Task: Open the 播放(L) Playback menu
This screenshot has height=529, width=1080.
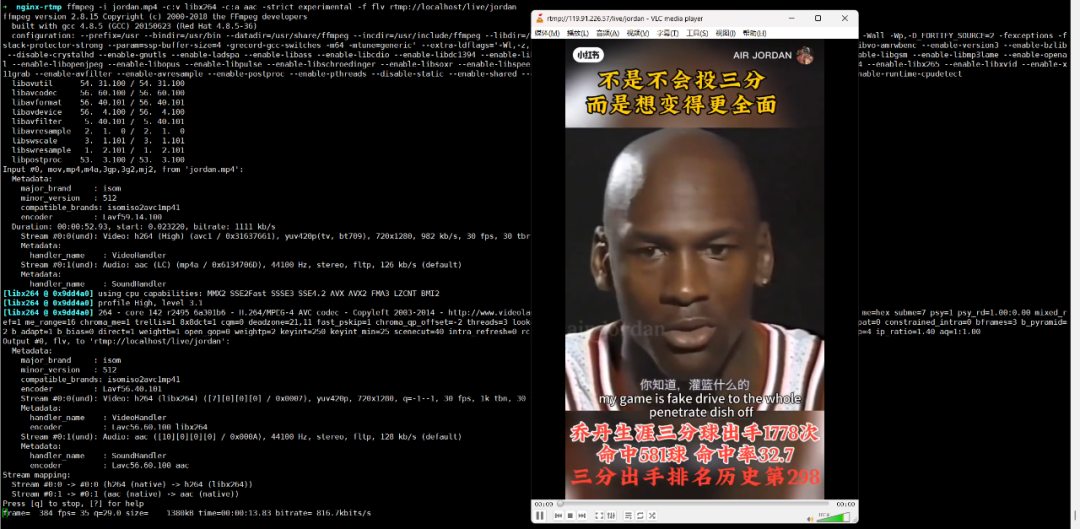Action: 577,33
